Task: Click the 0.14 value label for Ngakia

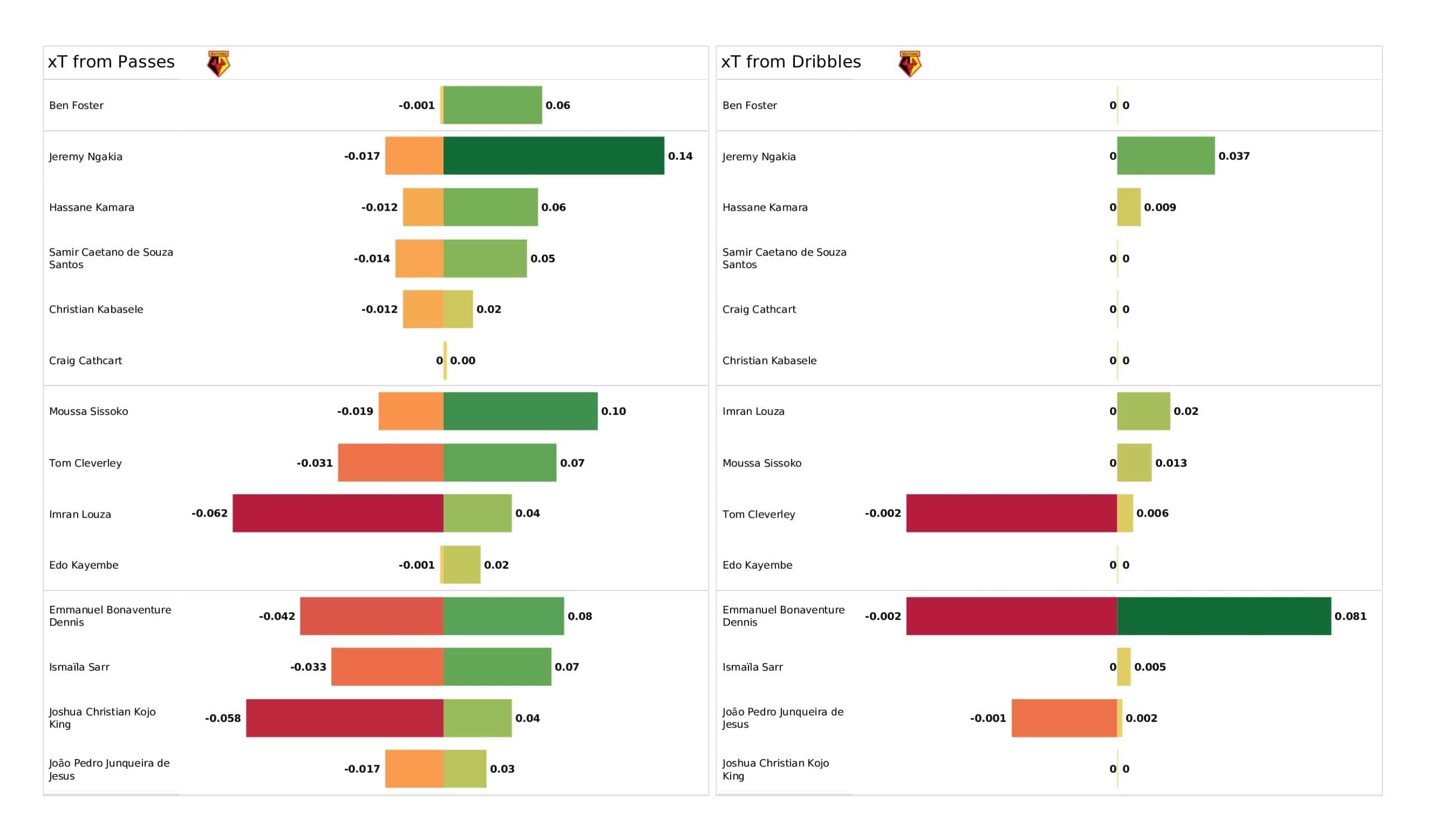Action: point(680,156)
